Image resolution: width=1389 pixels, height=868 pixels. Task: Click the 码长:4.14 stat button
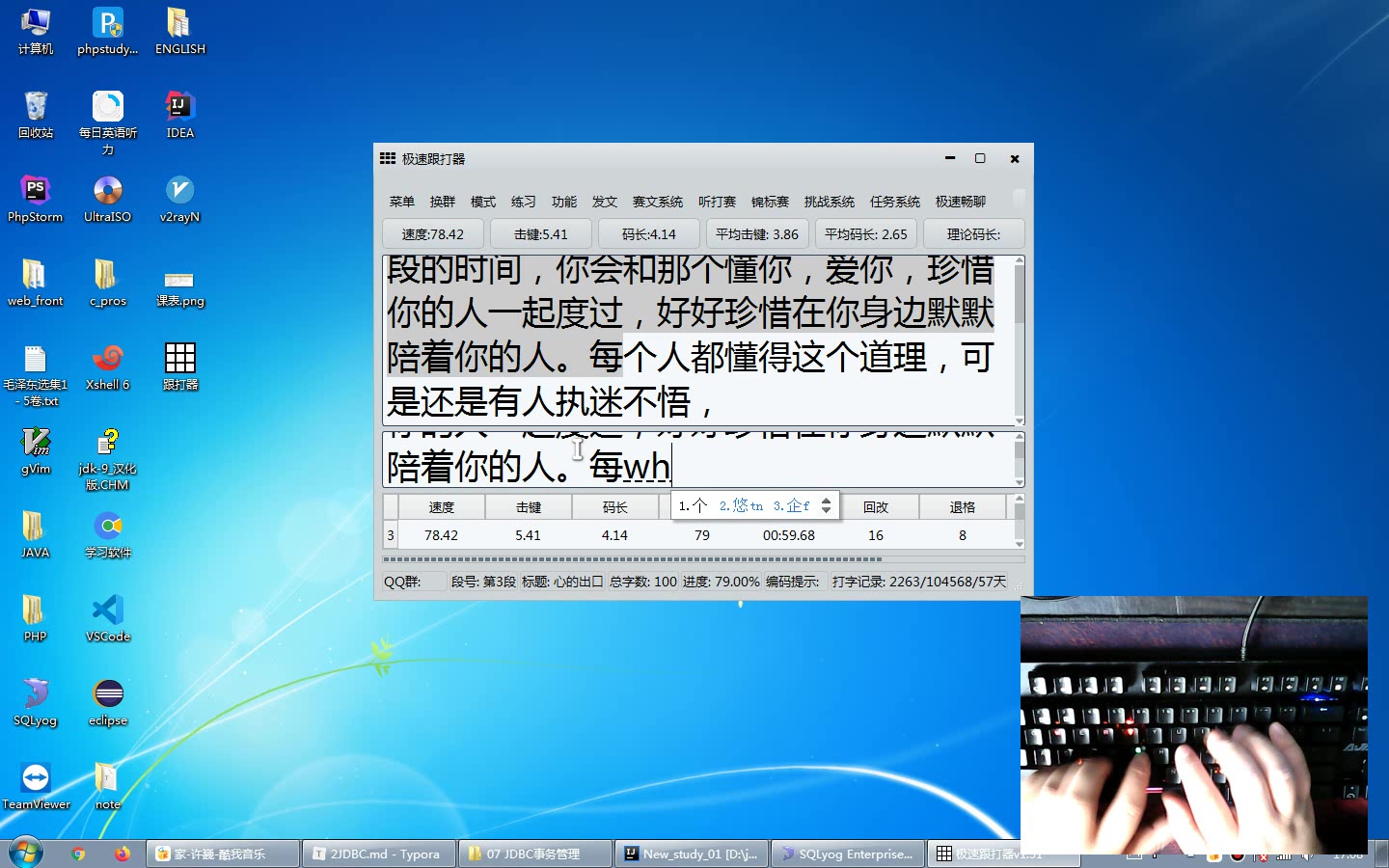point(649,234)
